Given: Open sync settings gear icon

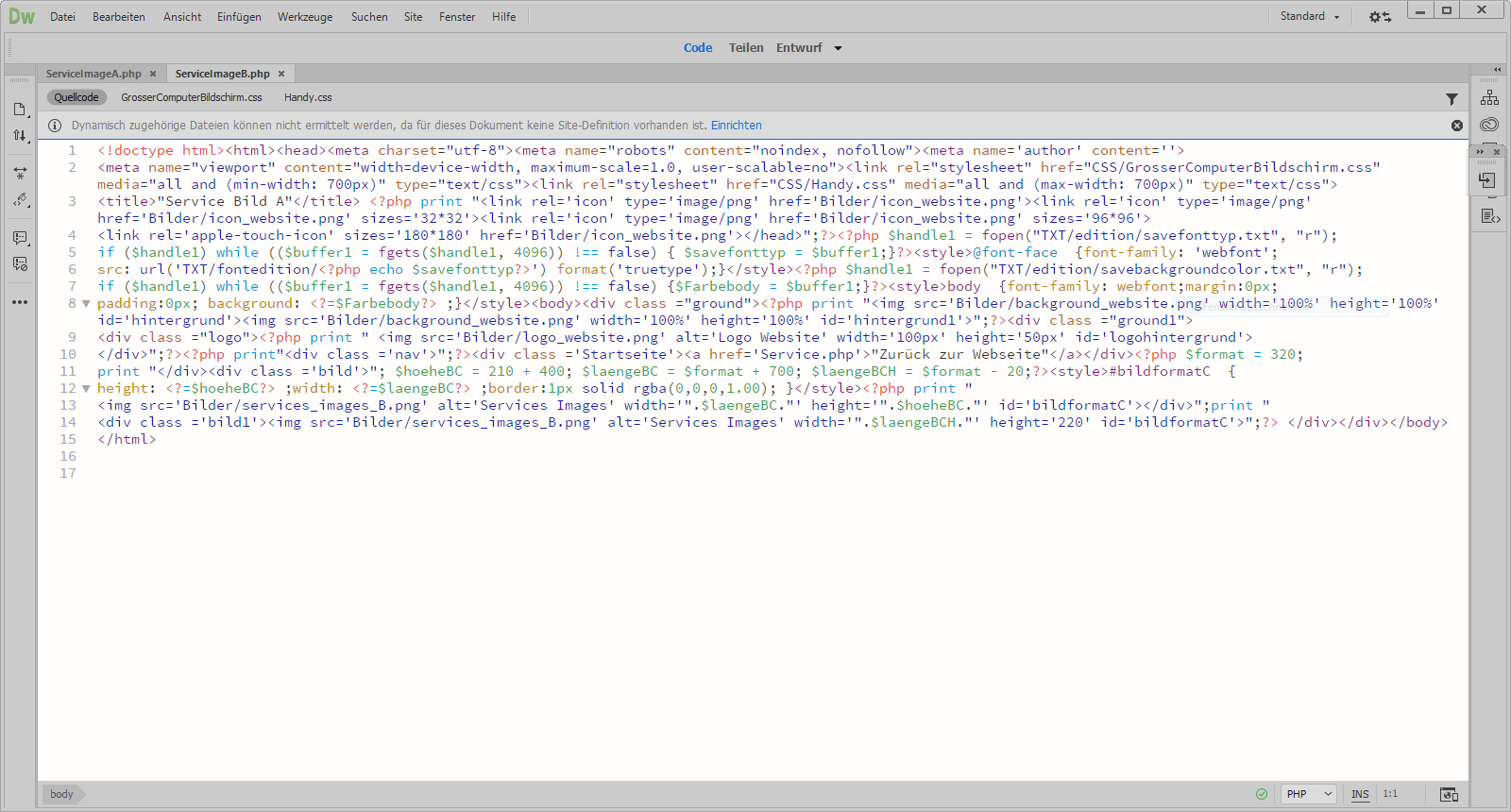Looking at the screenshot, I should pyautogui.click(x=1380, y=17).
